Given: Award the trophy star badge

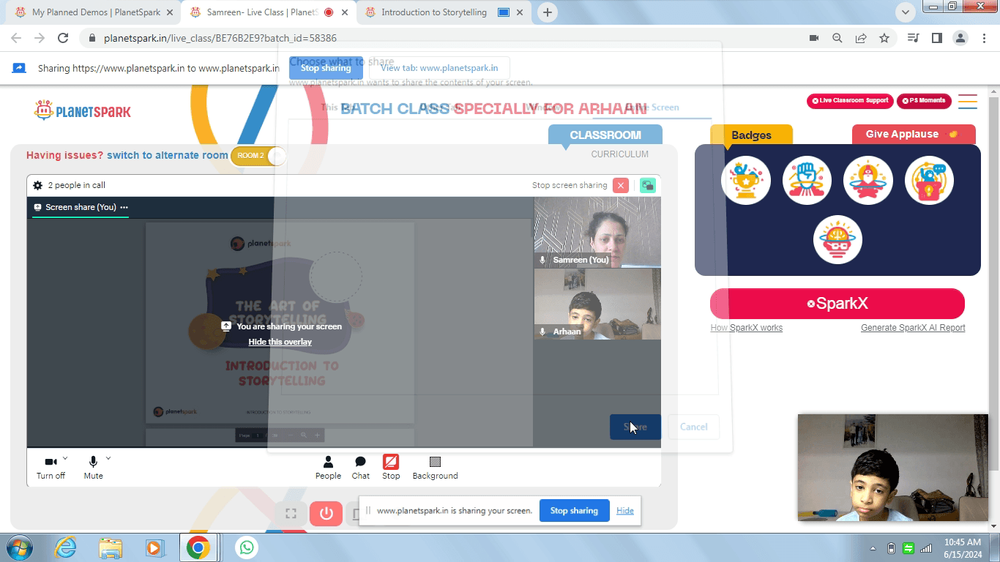Looking at the screenshot, I should [x=746, y=181].
